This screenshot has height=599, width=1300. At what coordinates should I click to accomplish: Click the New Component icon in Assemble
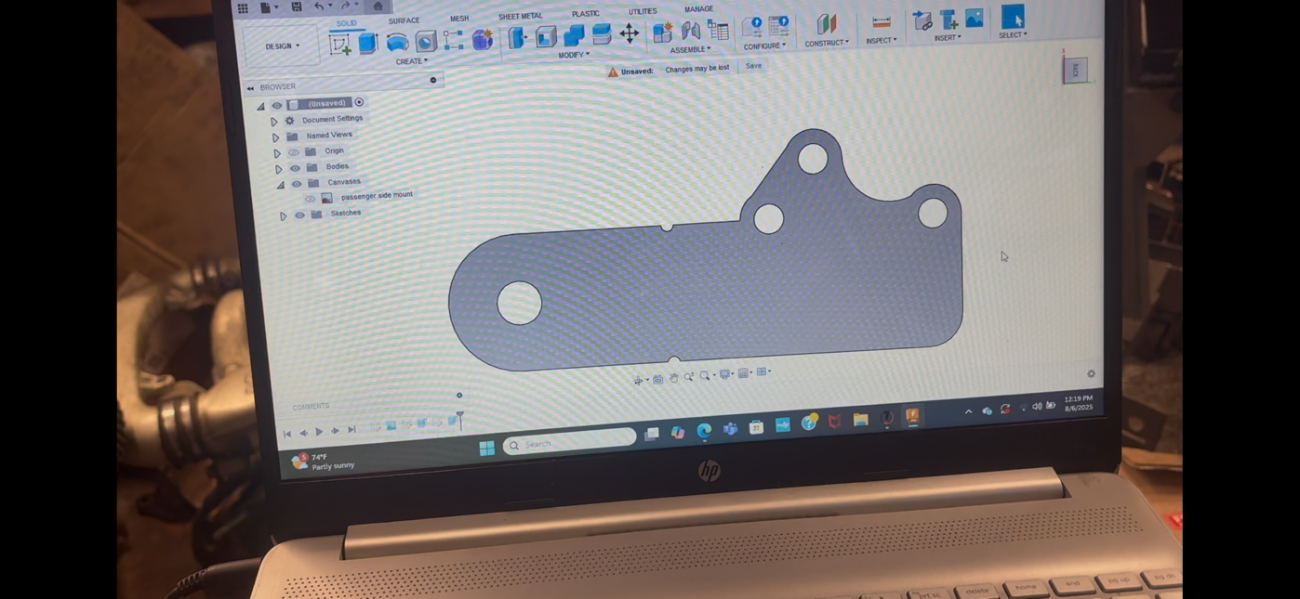(x=662, y=32)
